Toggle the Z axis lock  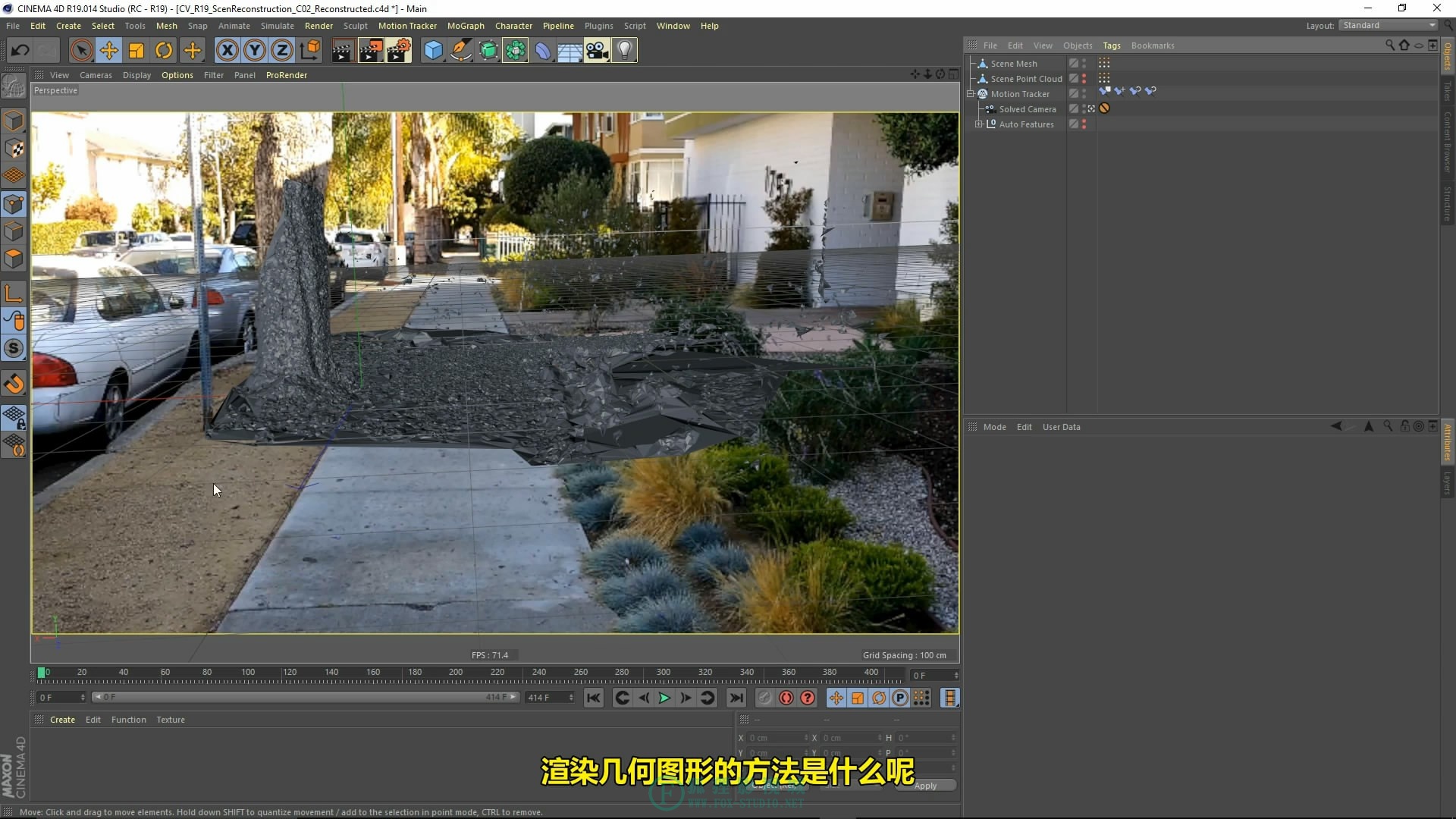point(282,51)
